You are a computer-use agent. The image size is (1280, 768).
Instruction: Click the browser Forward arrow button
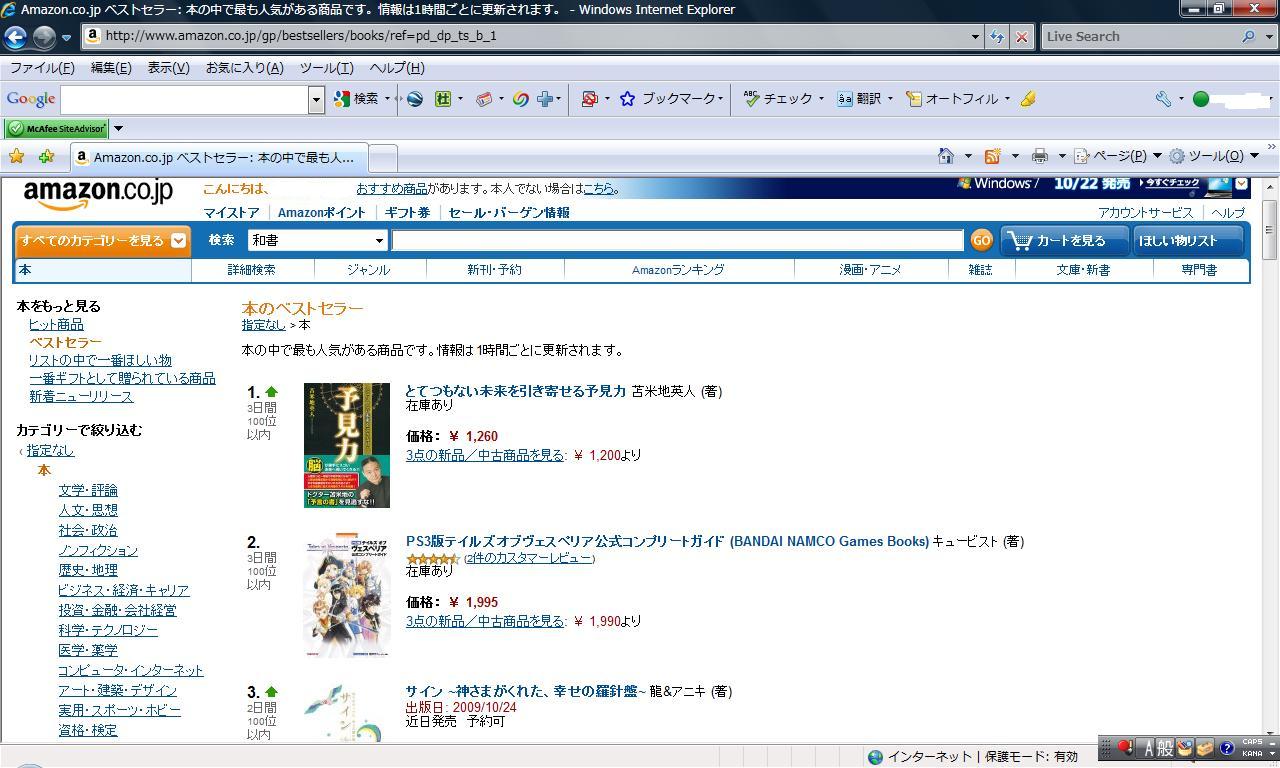pyautogui.click(x=44, y=37)
